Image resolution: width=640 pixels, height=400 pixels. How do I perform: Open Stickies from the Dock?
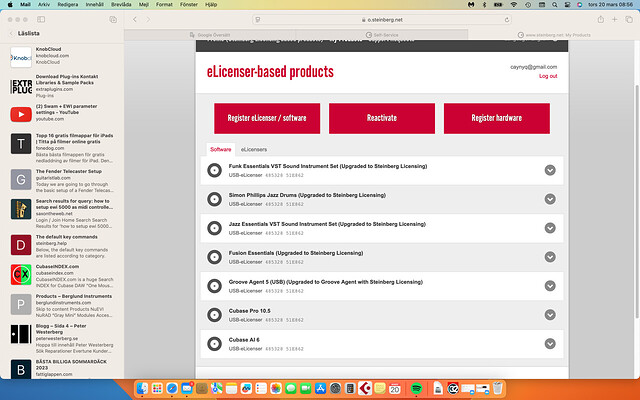tap(380, 388)
